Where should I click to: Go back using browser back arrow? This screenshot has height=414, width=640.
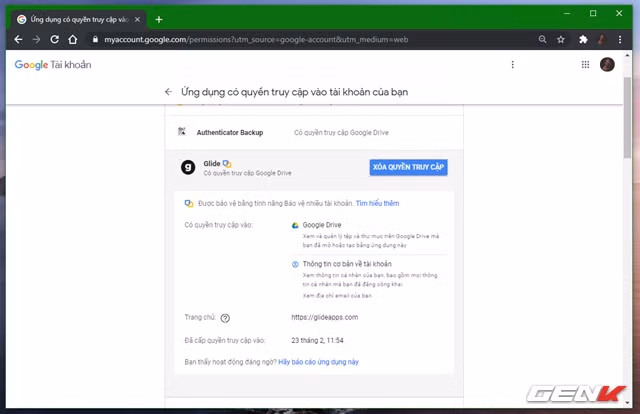[18, 39]
